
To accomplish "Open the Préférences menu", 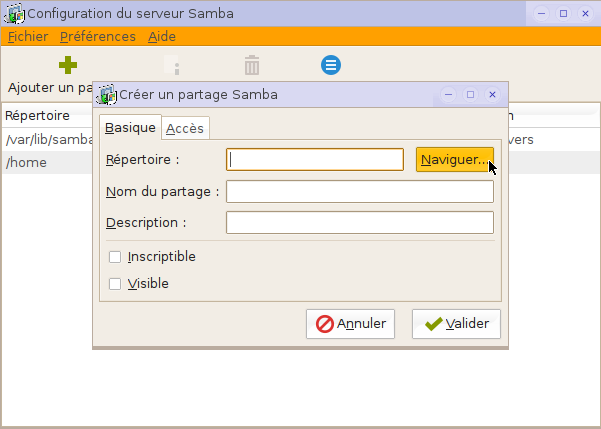I will tap(98, 37).
